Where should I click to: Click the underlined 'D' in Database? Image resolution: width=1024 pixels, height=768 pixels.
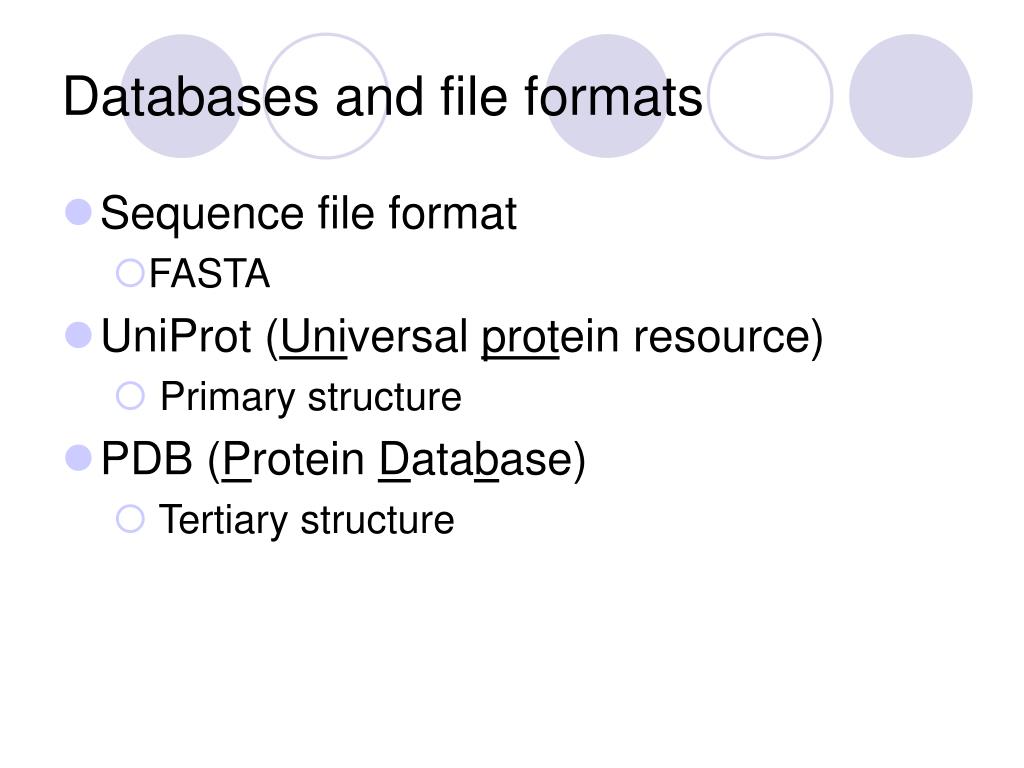pos(394,460)
